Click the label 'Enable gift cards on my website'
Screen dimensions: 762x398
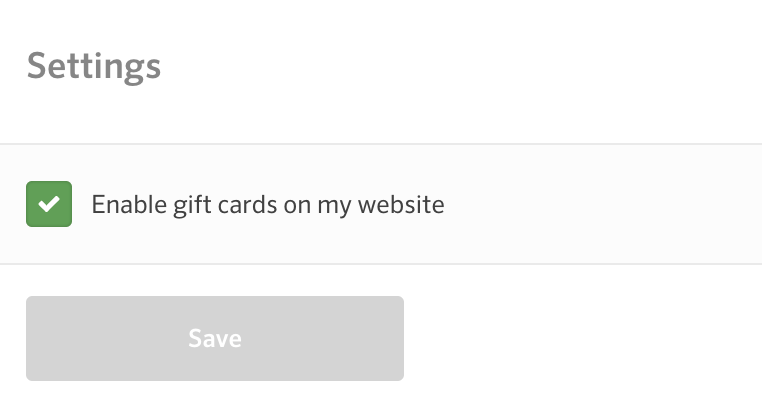point(268,205)
